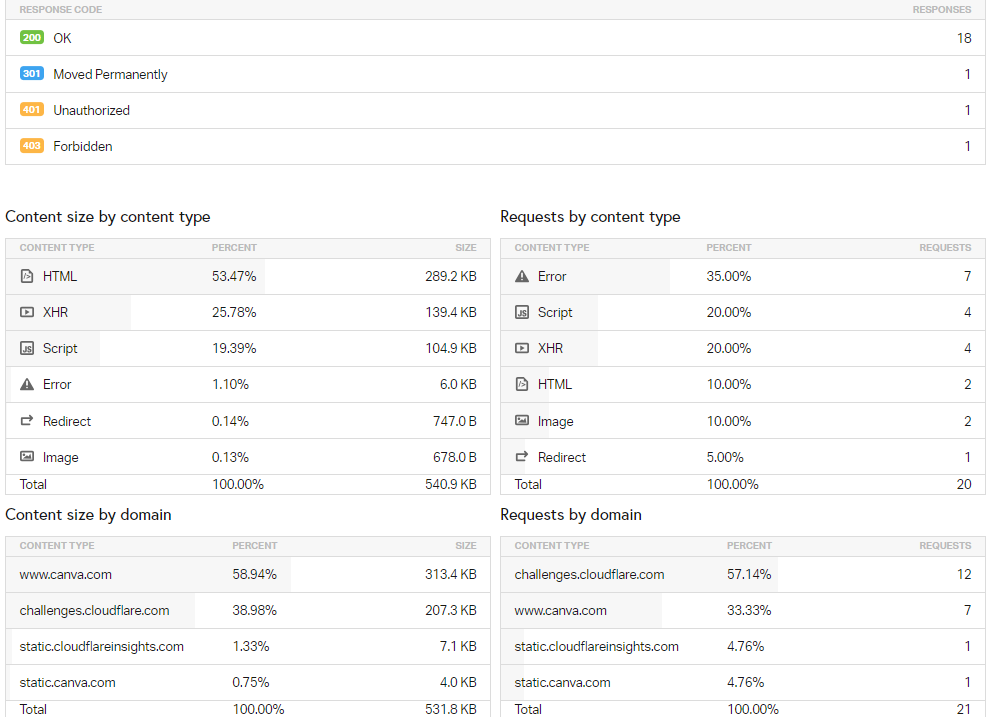Click the HTML file icon in content size table

(27, 276)
